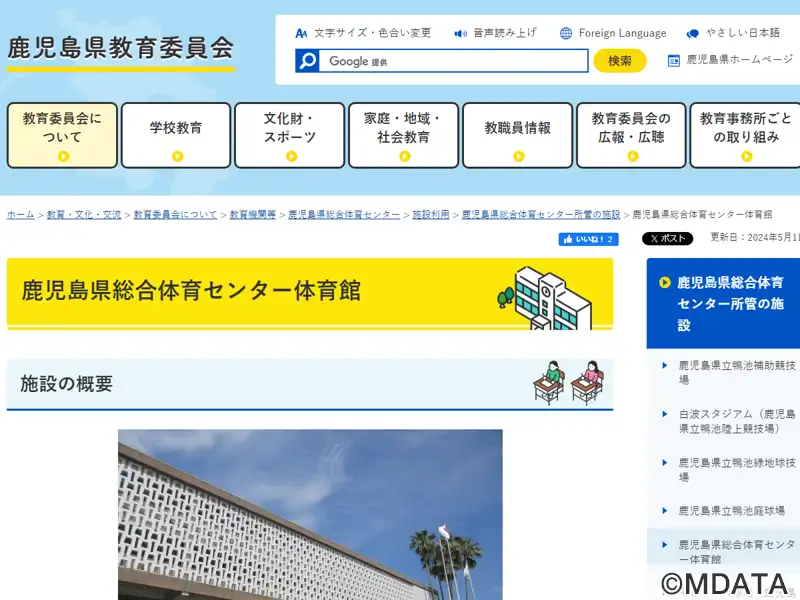This screenshot has height=600, width=800.
Task: Click the gymnasium building photo
Action: coord(310,514)
